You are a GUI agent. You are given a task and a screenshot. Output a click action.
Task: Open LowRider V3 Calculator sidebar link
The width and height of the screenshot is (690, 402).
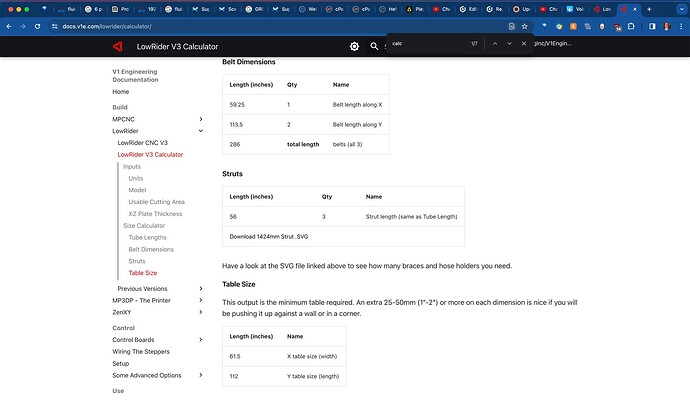150,155
